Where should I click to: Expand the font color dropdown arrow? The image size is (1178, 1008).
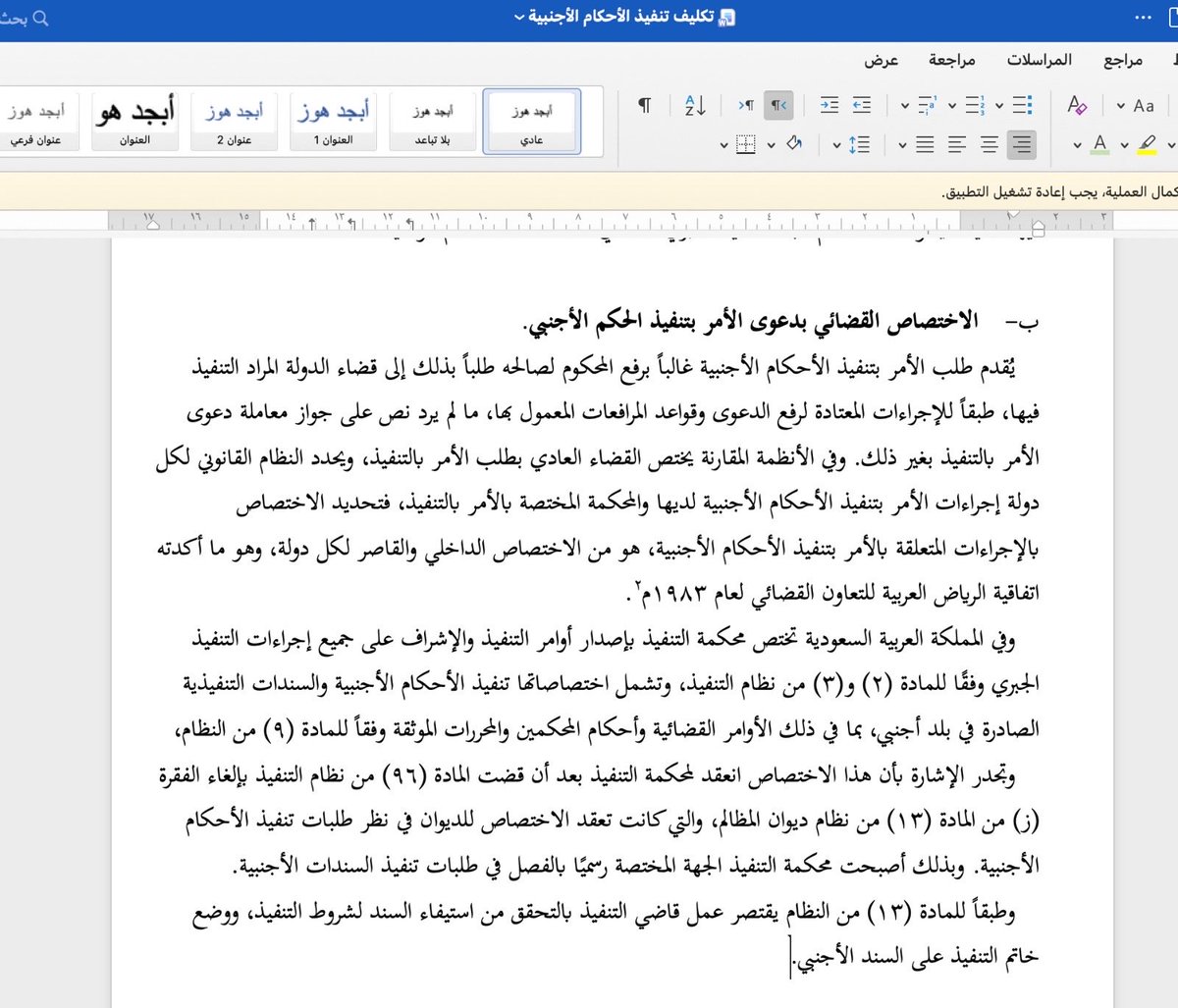1078,146
